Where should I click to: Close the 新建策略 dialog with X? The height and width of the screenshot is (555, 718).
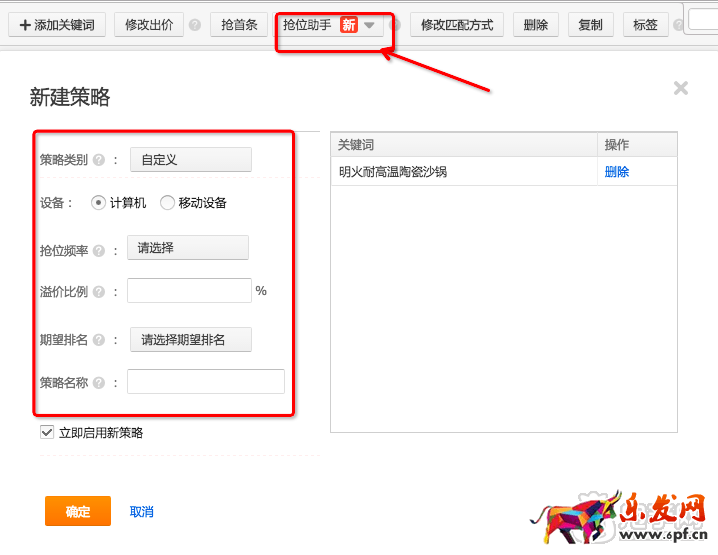point(681,88)
